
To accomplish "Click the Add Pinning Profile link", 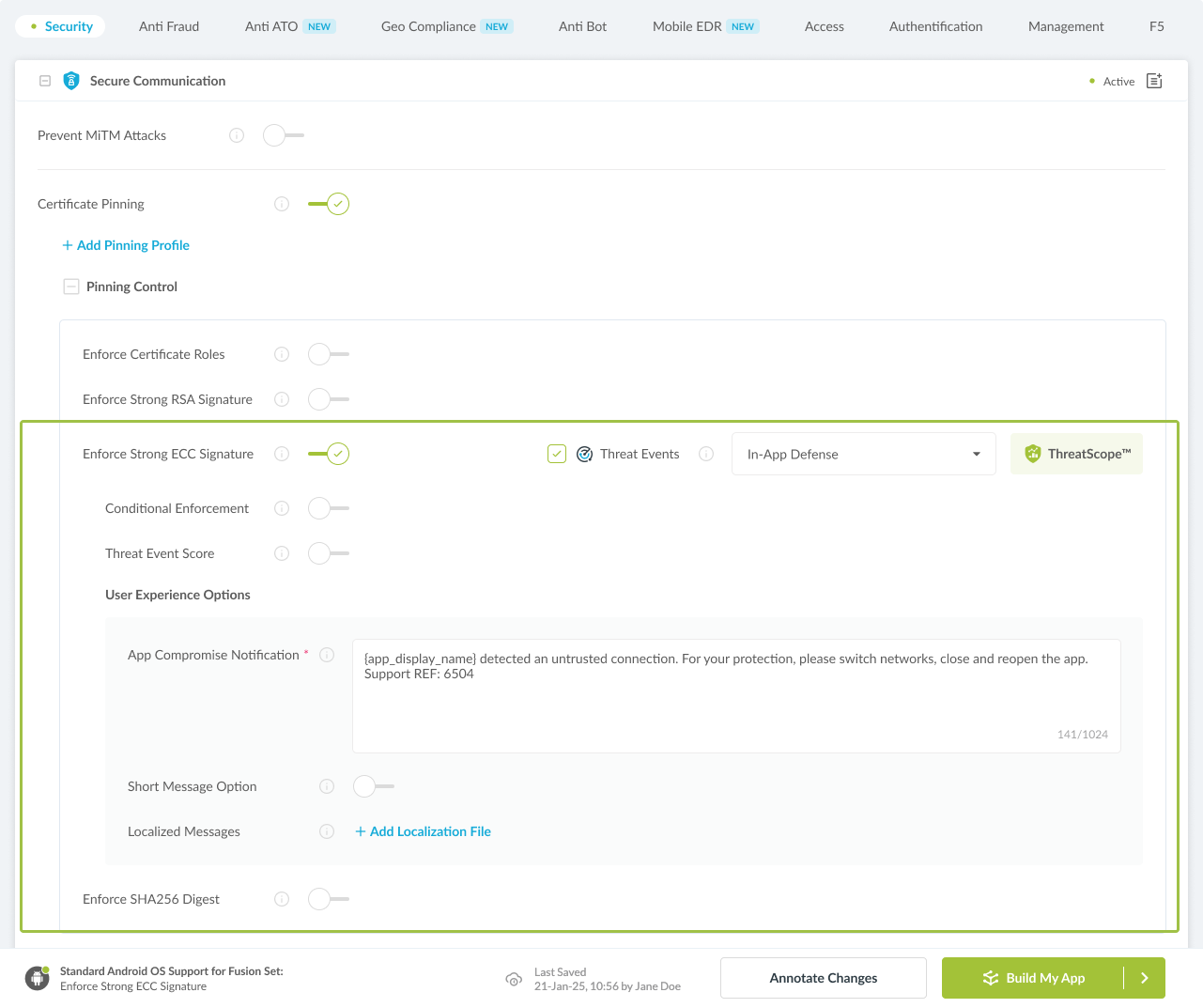I will (125, 245).
